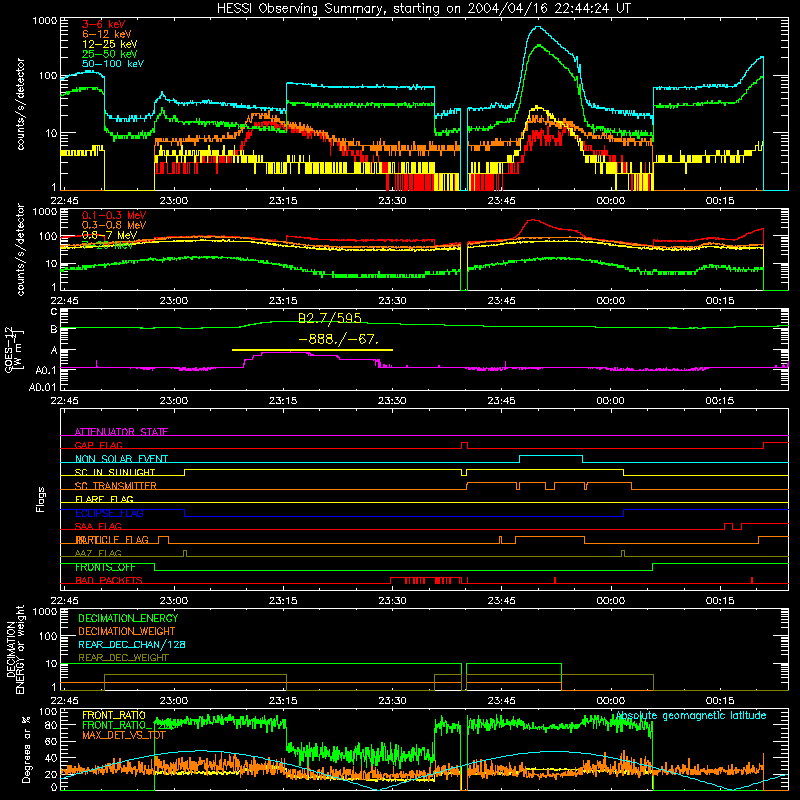Click the FLARE_FLAG label
The width and height of the screenshot is (800, 800).
[104, 499]
